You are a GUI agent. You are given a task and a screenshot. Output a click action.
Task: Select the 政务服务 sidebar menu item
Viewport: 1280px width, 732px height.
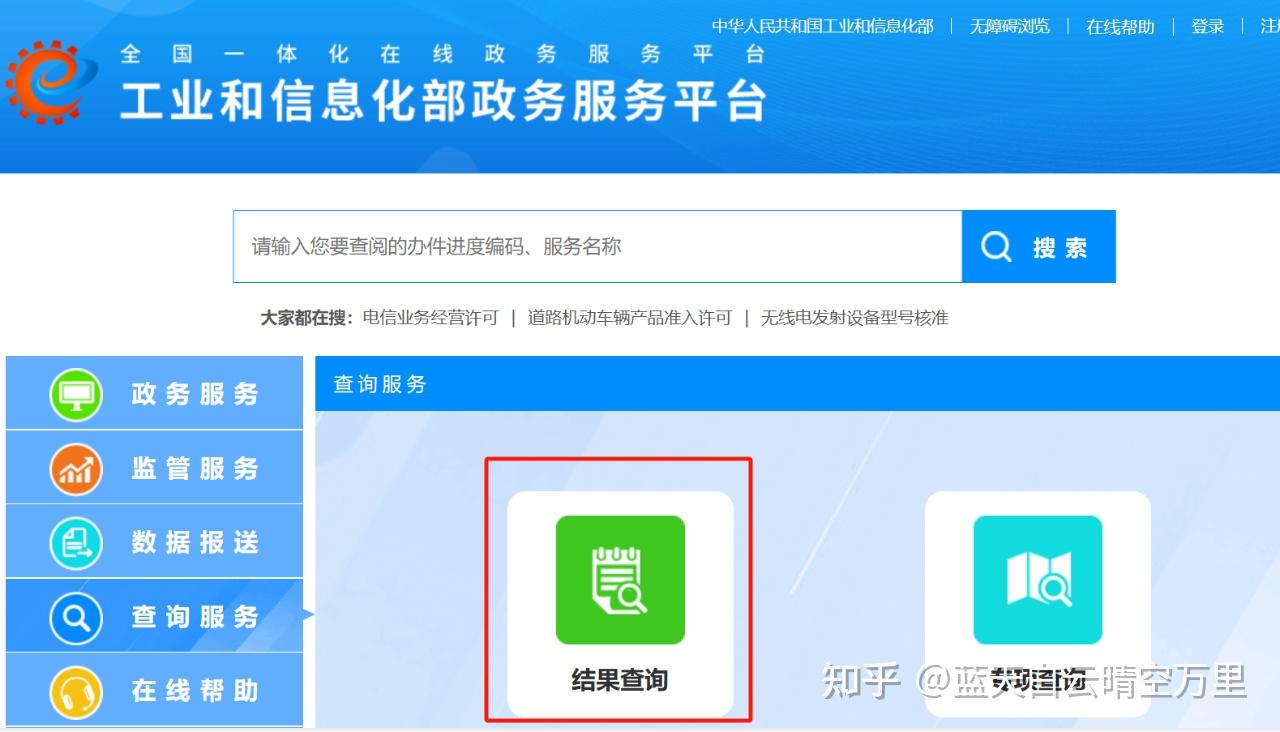pos(154,393)
